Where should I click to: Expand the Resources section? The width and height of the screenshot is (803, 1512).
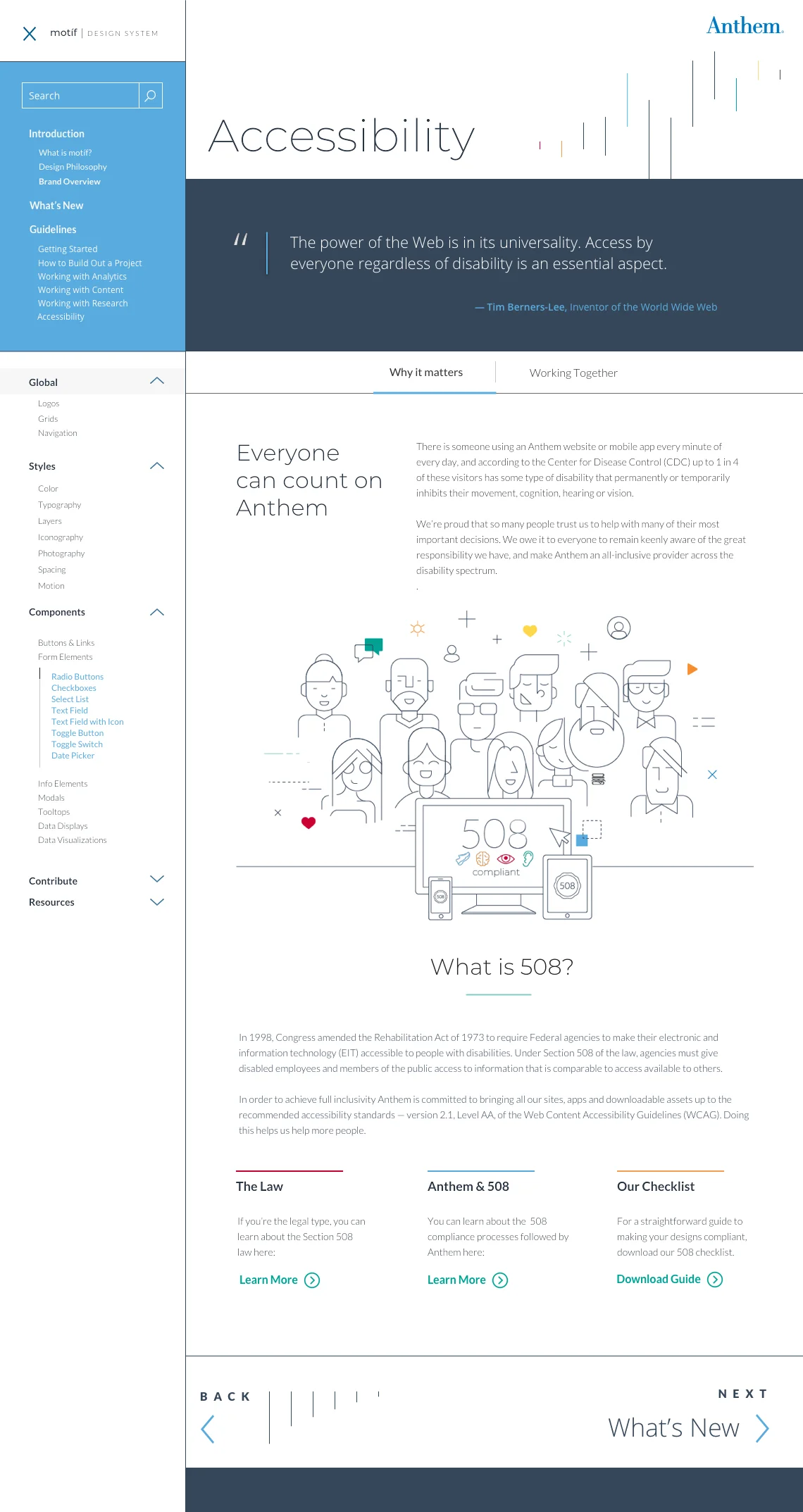coord(157,901)
